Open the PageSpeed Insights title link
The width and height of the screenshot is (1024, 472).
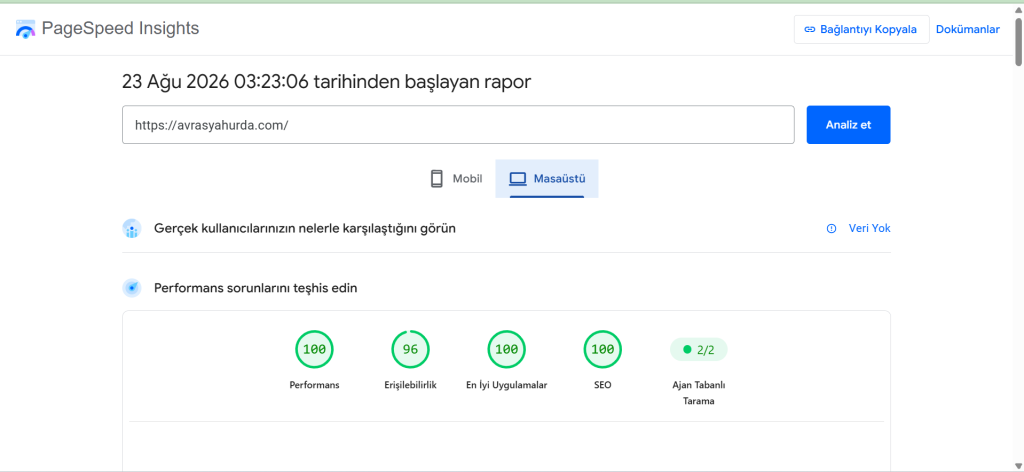pyautogui.click(x=120, y=29)
